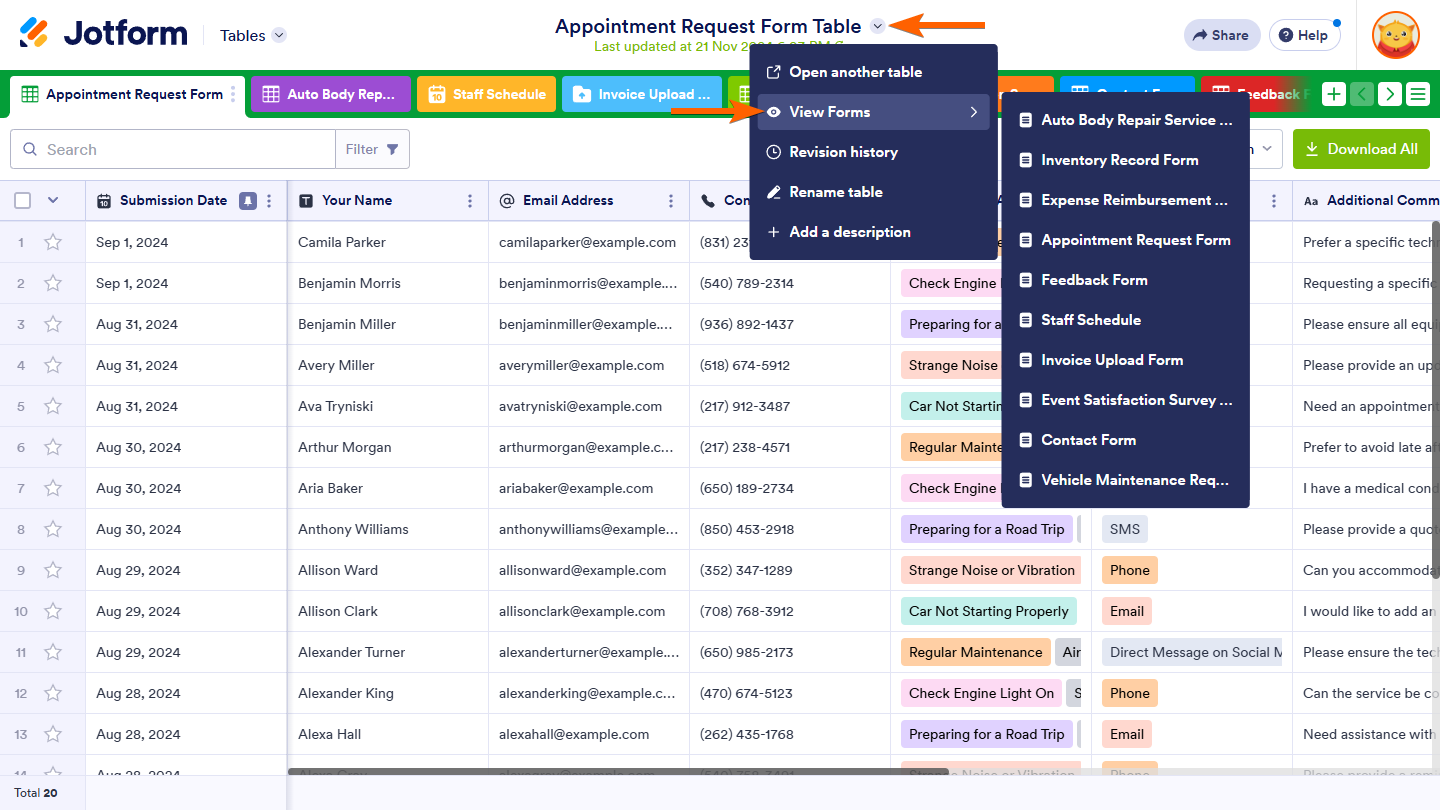Star the Avery Miller row
This screenshot has height=810, width=1440.
click(x=53, y=365)
